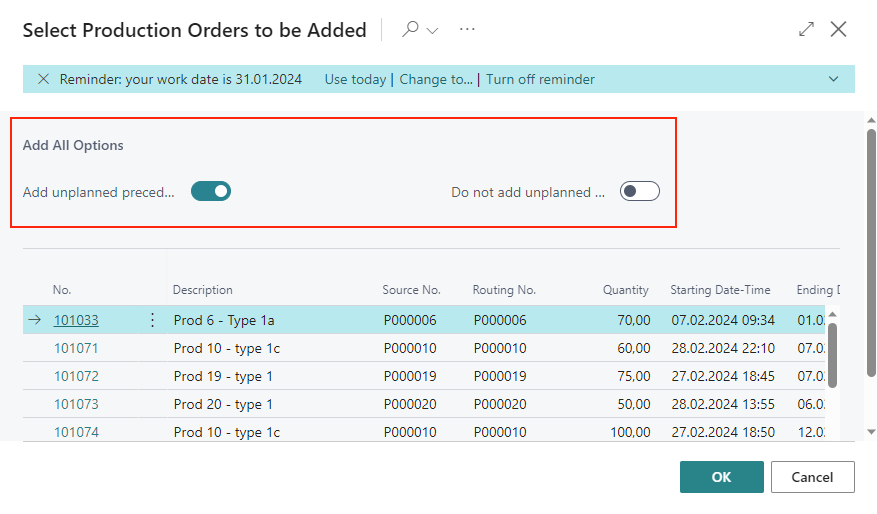Select order number 101073

click(76, 404)
